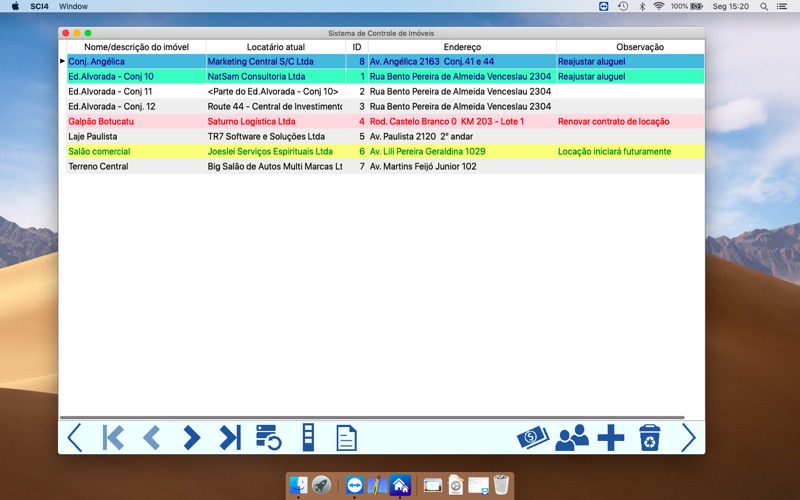This screenshot has height=500, width=800.
Task: Open Time Machine menu bar icon
Action: 623,6
